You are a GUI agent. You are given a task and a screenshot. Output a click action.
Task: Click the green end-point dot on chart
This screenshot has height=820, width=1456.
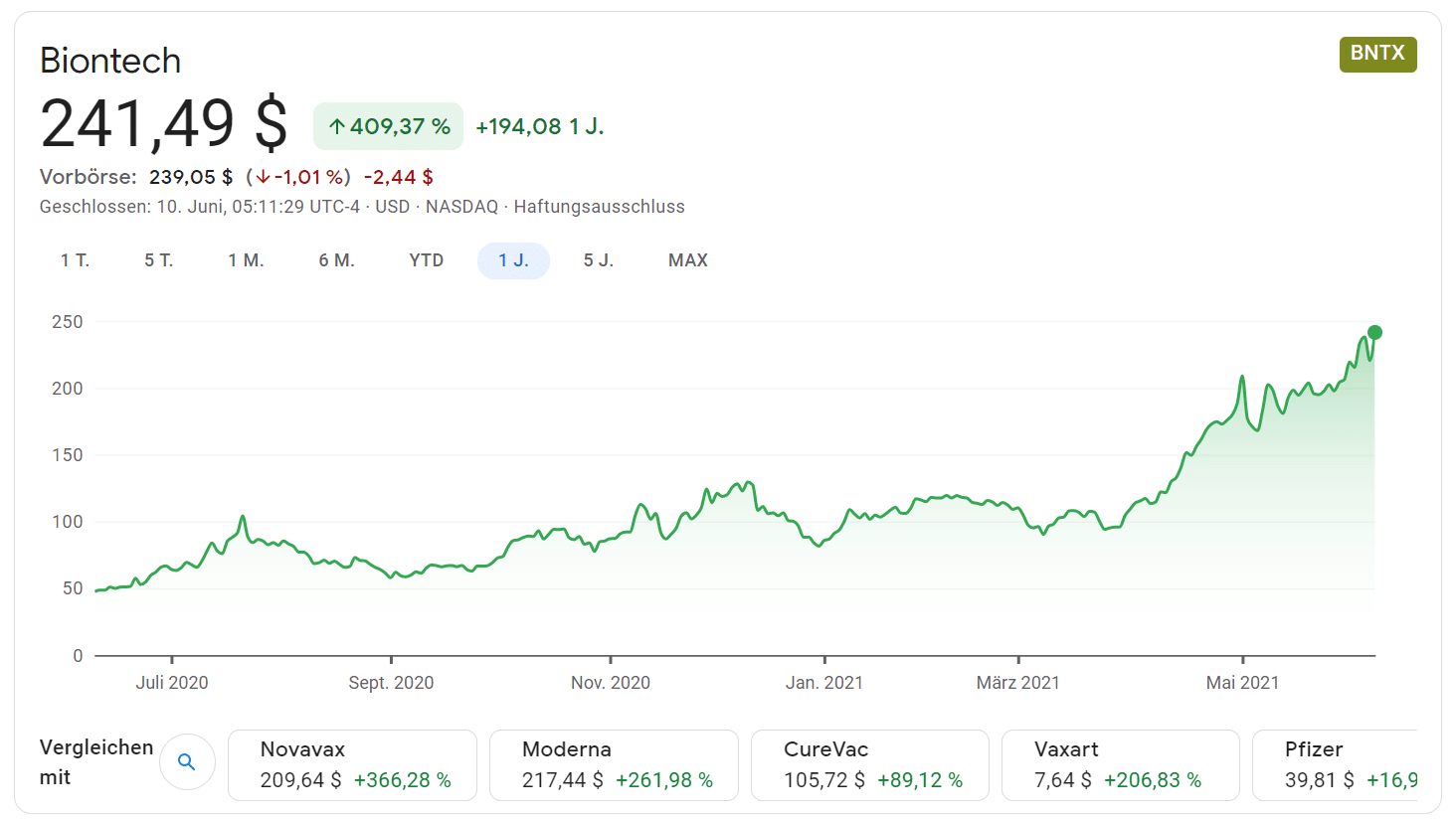click(x=1374, y=333)
